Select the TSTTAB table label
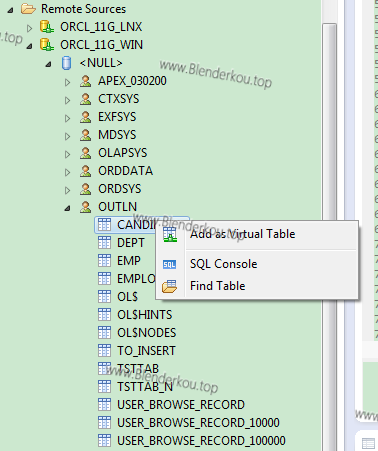This screenshot has height=451, width=378. (138, 369)
